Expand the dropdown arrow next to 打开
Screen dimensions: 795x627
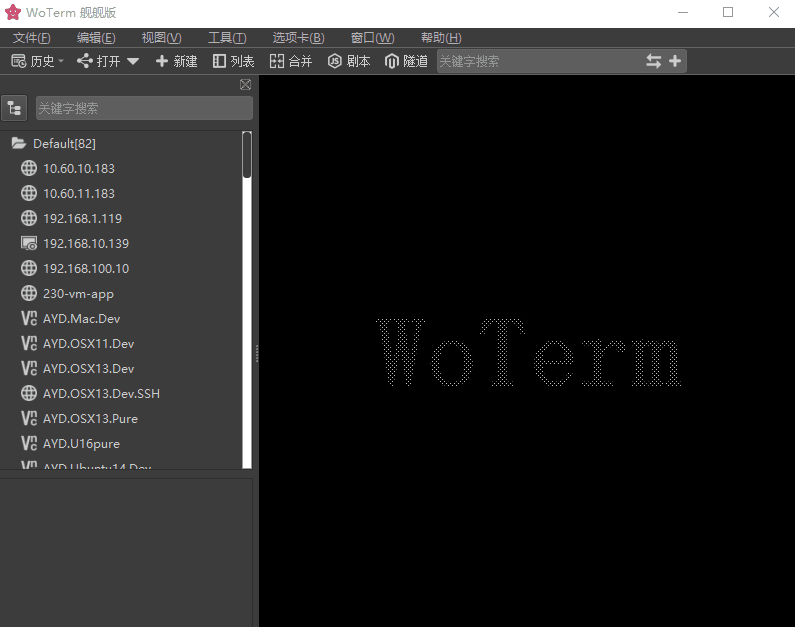click(133, 61)
